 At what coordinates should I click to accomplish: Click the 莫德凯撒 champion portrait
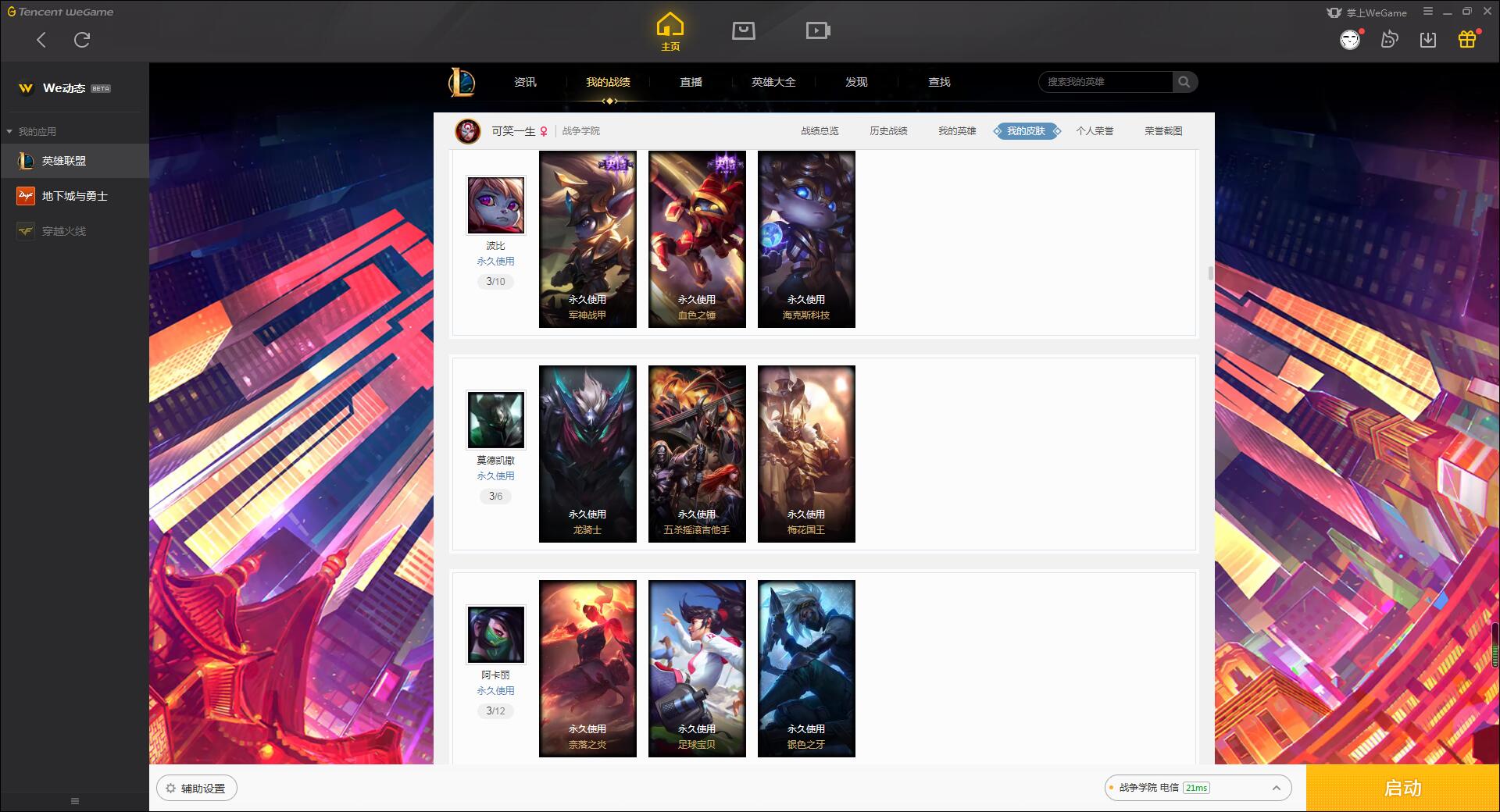pyautogui.click(x=495, y=420)
